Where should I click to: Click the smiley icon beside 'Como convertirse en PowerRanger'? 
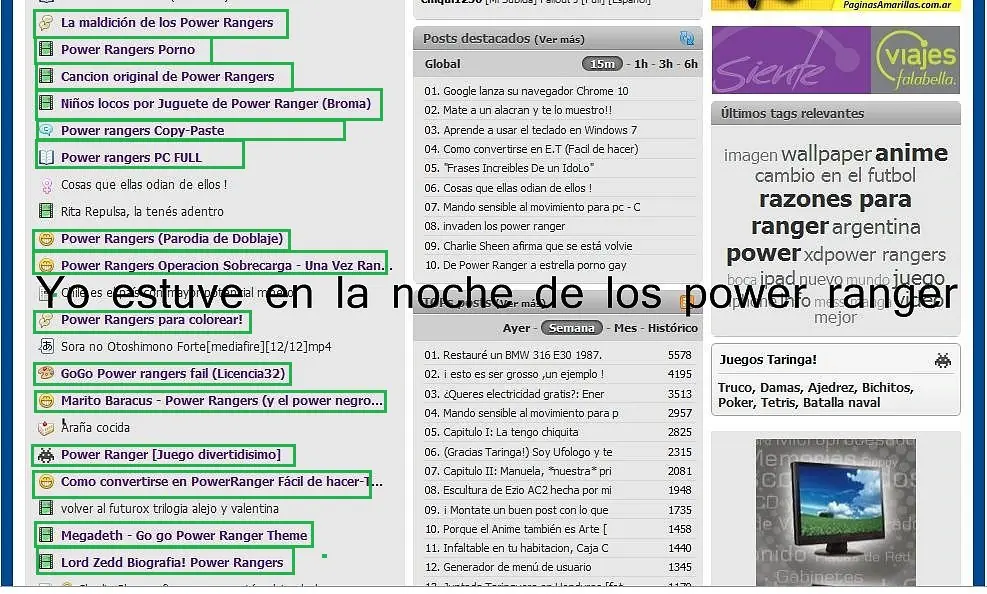46,481
